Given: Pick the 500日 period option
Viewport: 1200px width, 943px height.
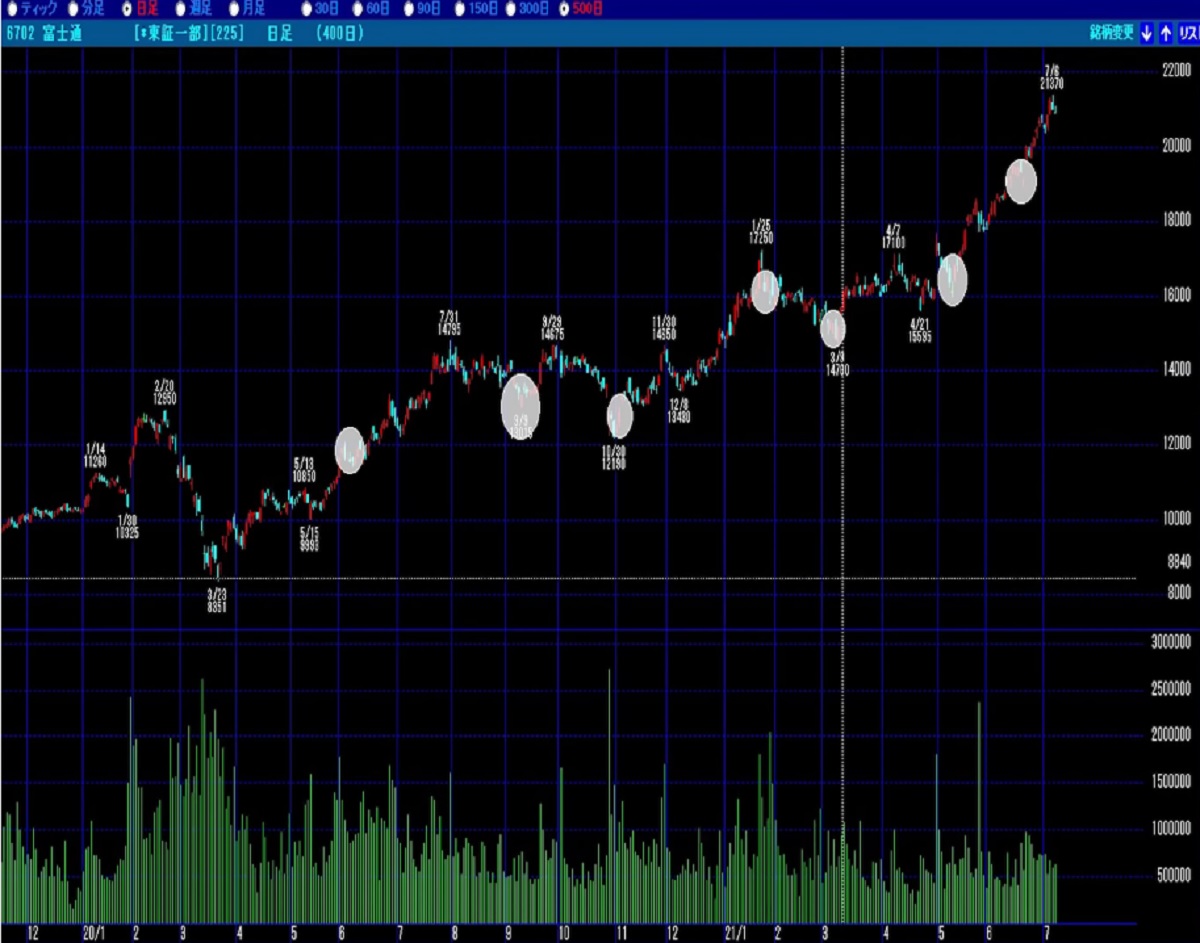Looking at the screenshot, I should [566, 8].
